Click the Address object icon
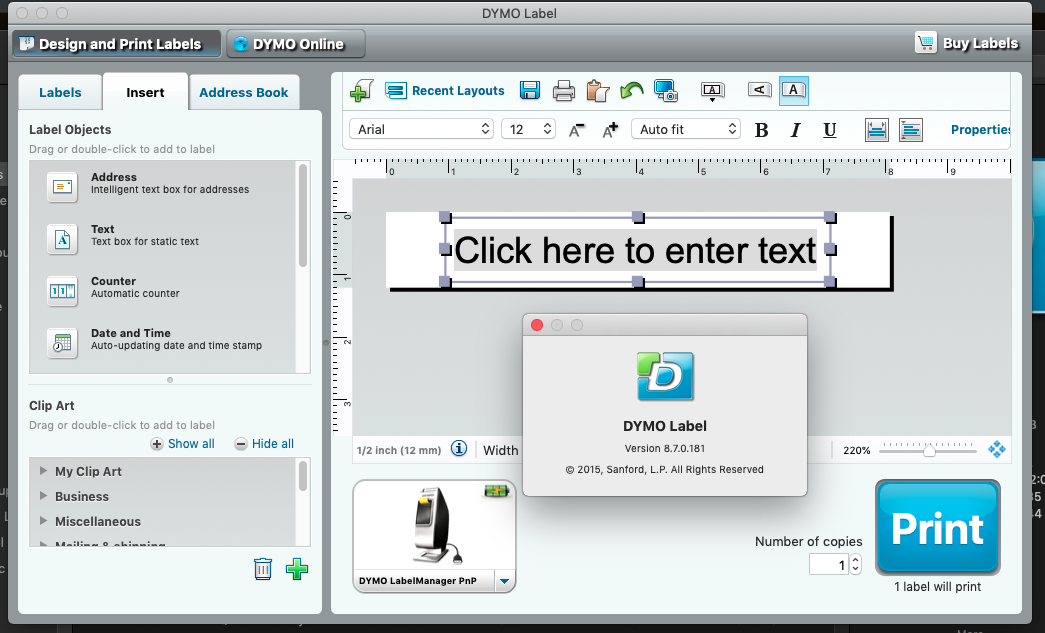The image size is (1045, 633). 63,187
